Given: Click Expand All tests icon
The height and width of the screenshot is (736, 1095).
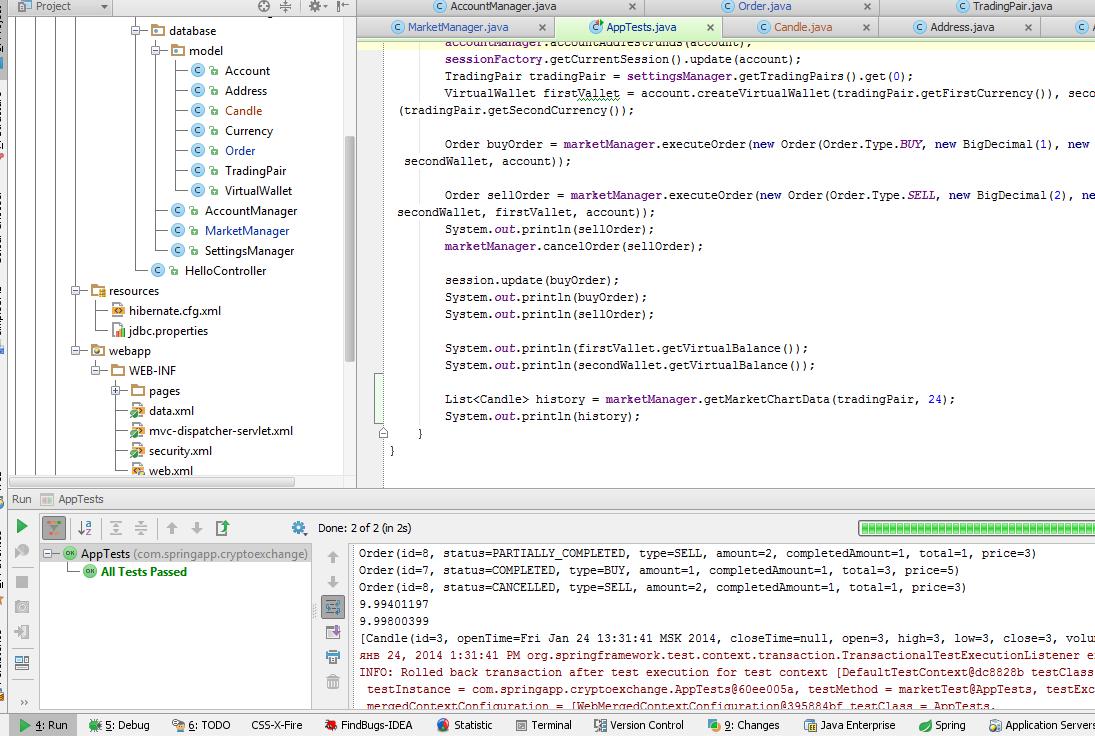Looking at the screenshot, I should (x=116, y=528).
